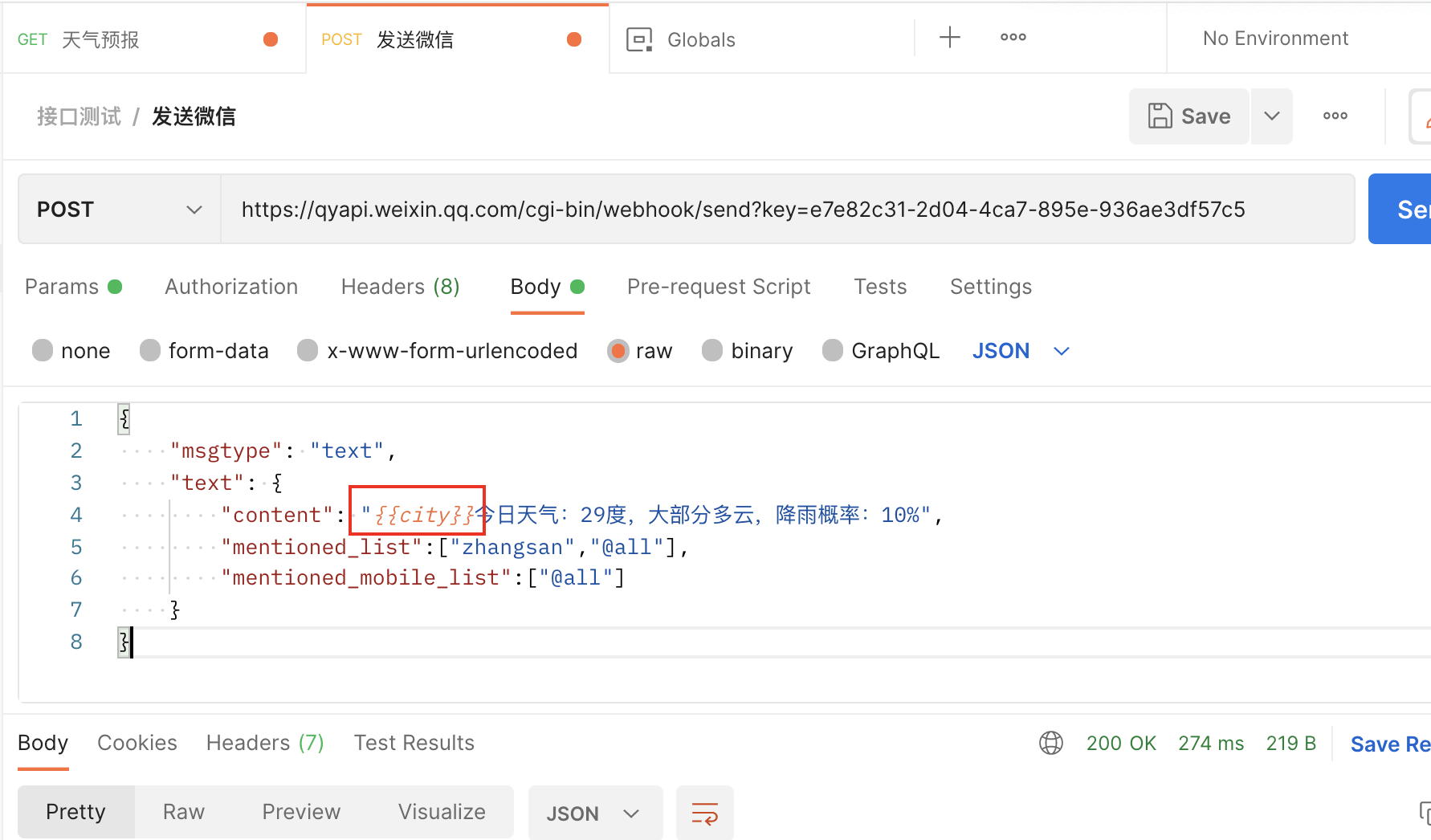Open tab overflow options menu
This screenshot has height=840, width=1431.
pos(1013,38)
